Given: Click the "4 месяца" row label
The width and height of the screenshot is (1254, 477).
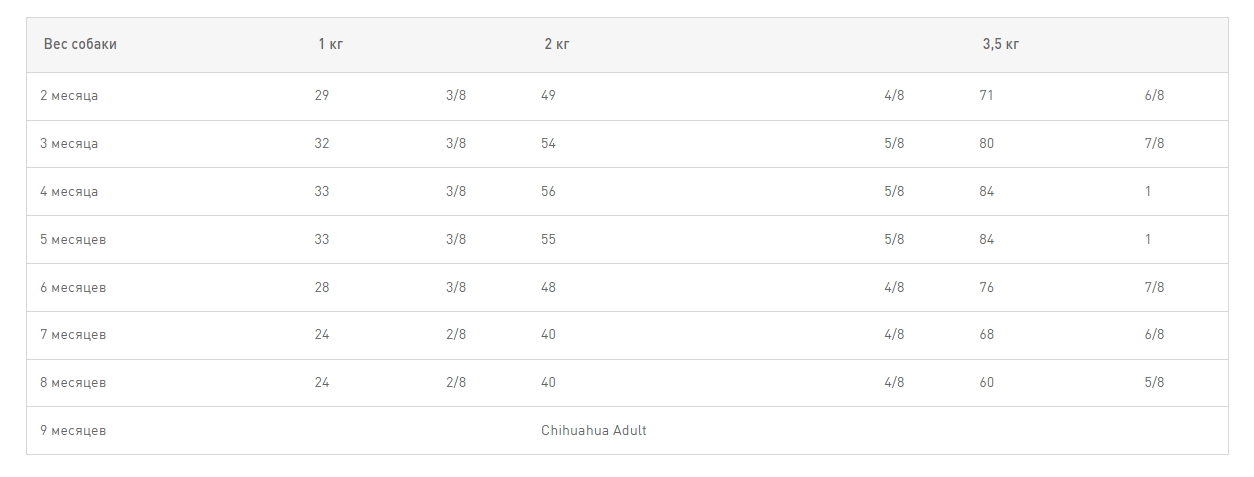Looking at the screenshot, I should [69, 192].
